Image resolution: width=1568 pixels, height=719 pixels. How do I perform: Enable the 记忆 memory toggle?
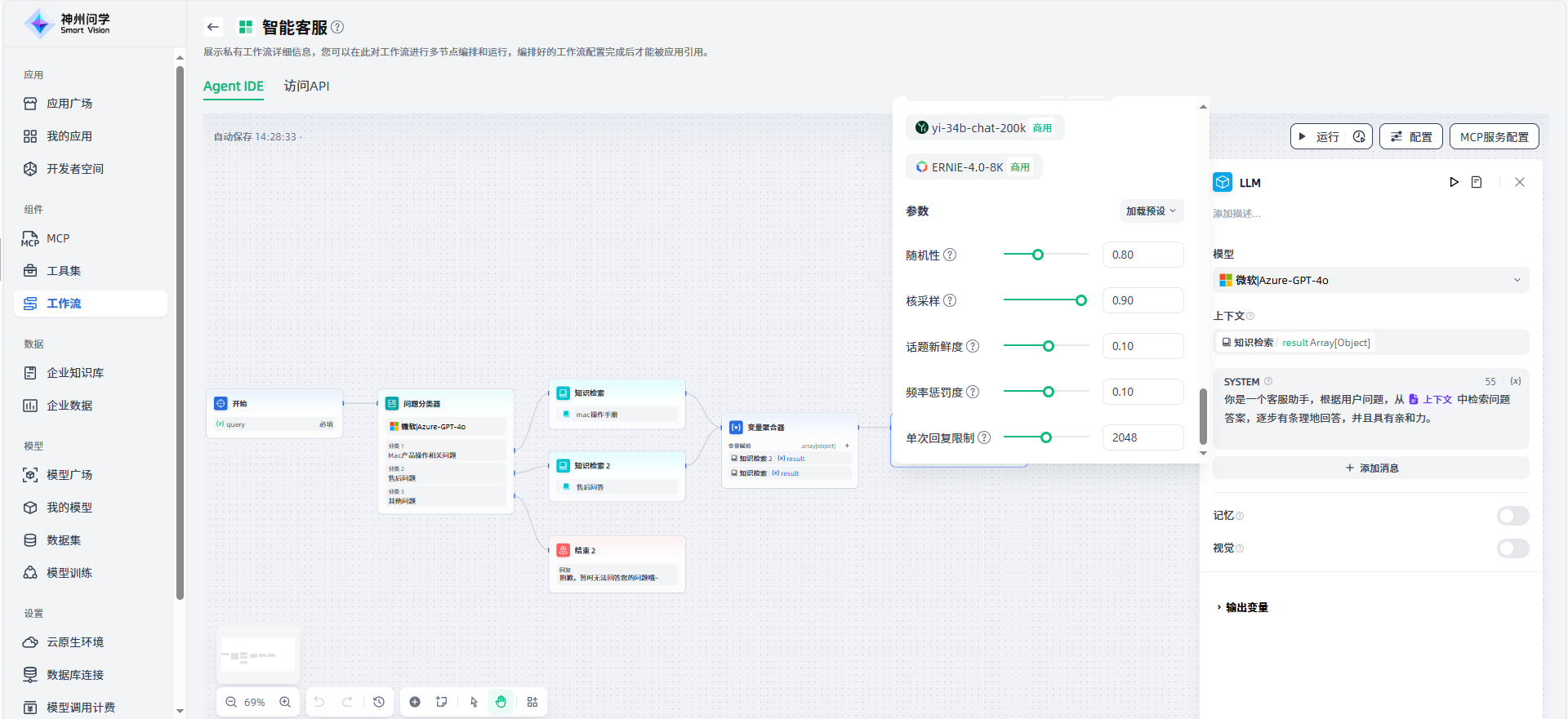(x=1512, y=516)
